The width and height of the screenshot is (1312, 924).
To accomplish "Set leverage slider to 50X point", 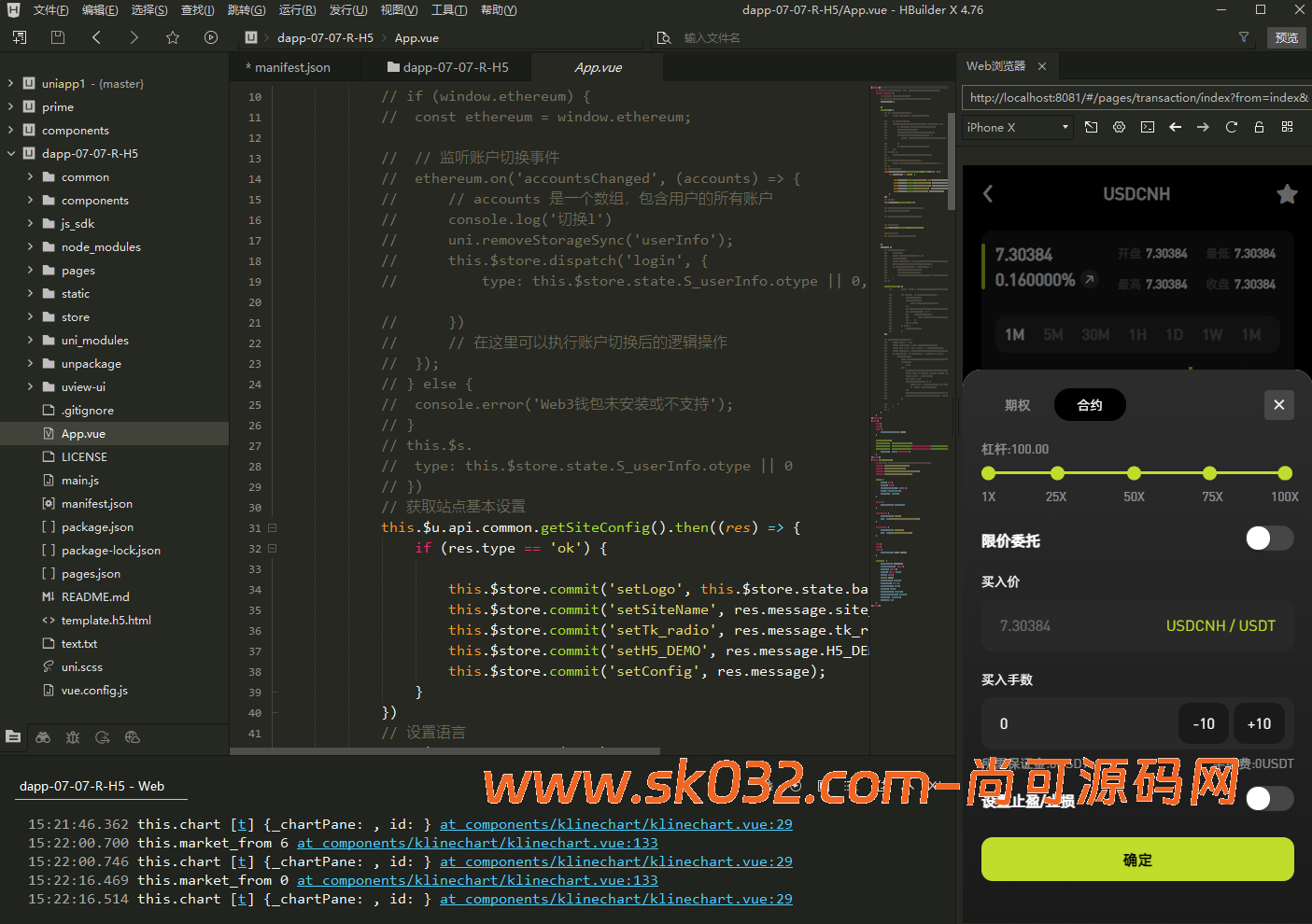I will pos(1134,473).
